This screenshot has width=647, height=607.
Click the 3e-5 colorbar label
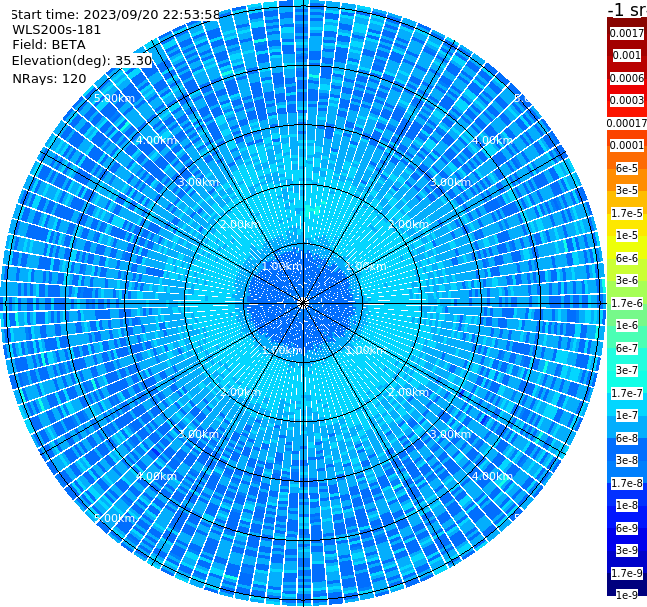(627, 190)
